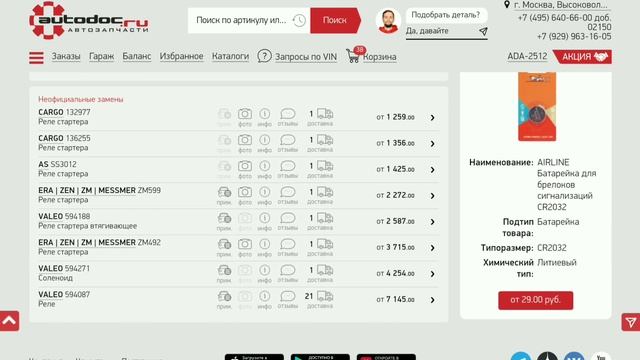Expand offers for CARGO 136255
The width and height of the screenshot is (640, 360).
coord(432,144)
